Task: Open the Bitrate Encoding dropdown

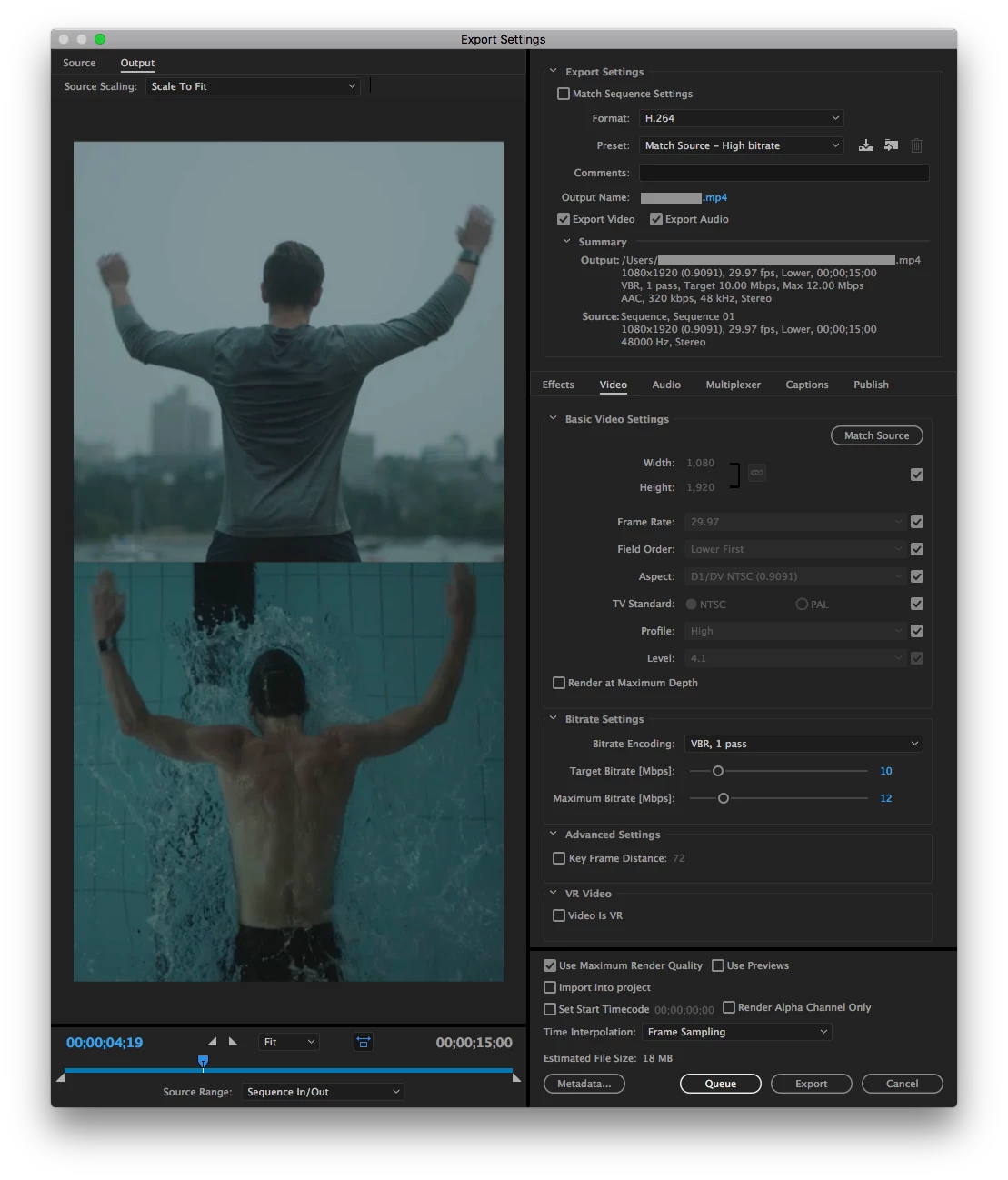Action: (x=803, y=744)
